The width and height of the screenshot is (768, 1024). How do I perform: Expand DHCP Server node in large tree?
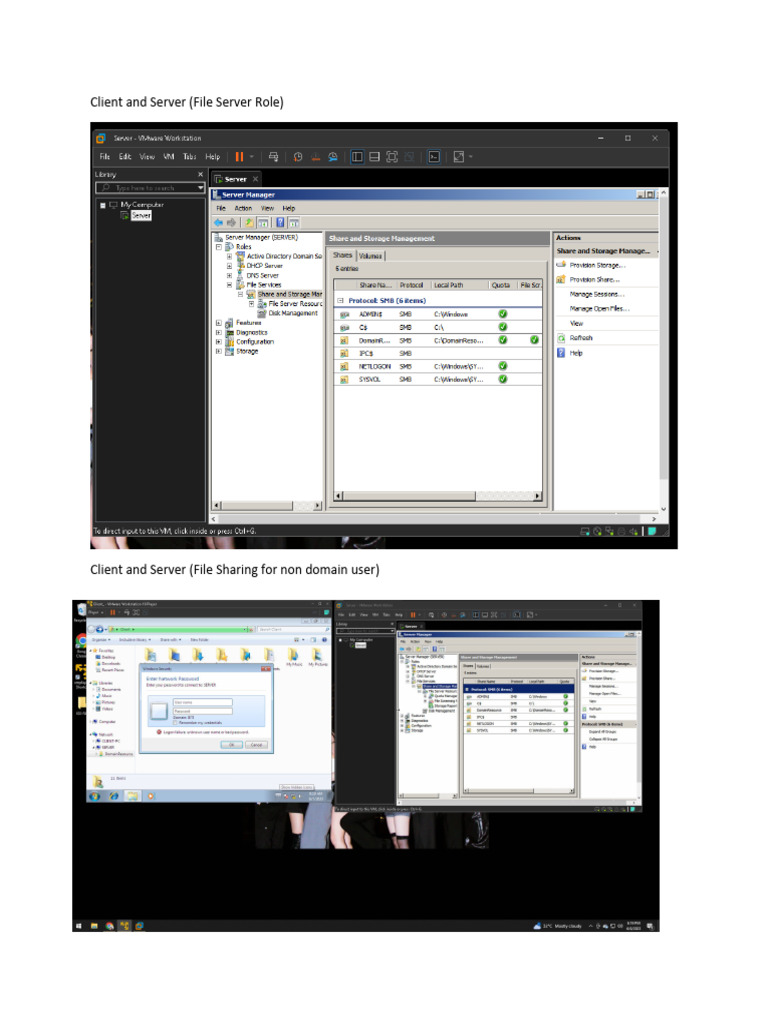point(229,266)
